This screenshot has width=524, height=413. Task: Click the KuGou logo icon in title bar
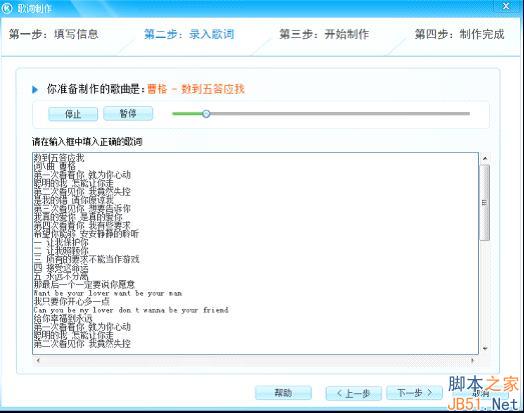click(7, 8)
